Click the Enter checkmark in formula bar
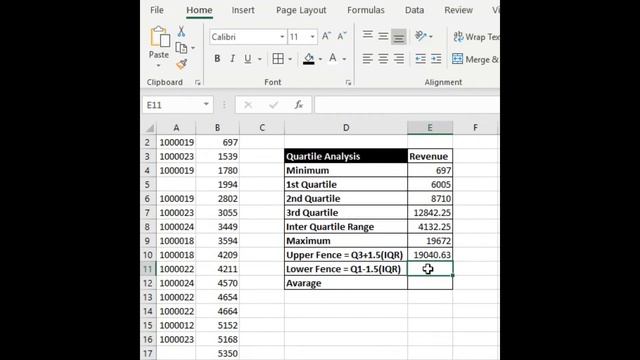The width and height of the screenshot is (640, 360). click(x=273, y=105)
